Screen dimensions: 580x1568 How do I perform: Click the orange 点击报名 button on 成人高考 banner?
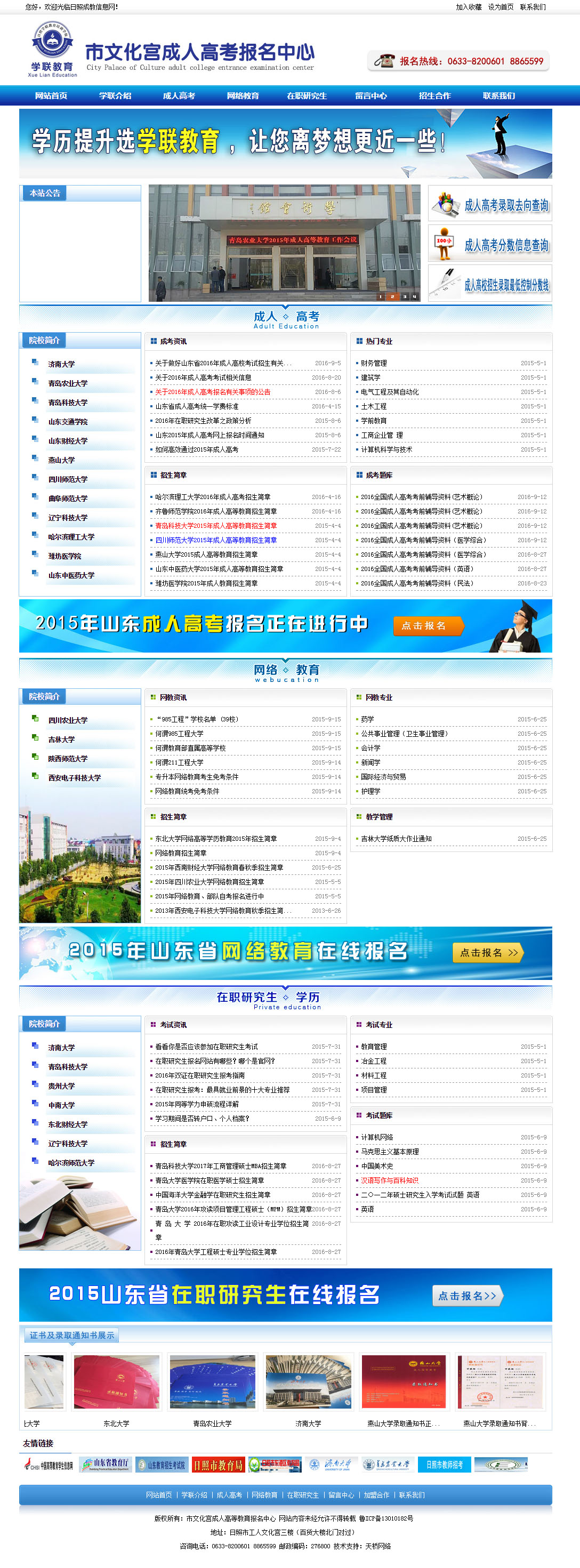(428, 626)
